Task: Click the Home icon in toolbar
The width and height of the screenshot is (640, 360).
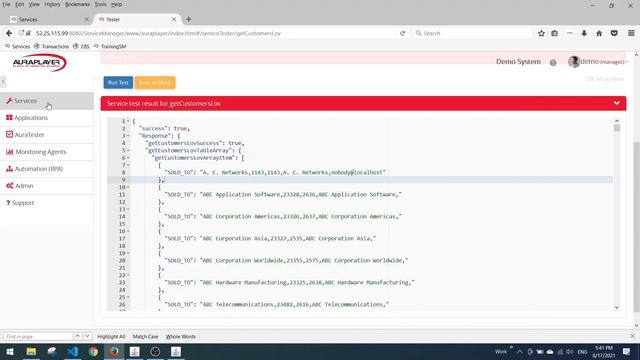Action: pyautogui.click(x=599, y=33)
